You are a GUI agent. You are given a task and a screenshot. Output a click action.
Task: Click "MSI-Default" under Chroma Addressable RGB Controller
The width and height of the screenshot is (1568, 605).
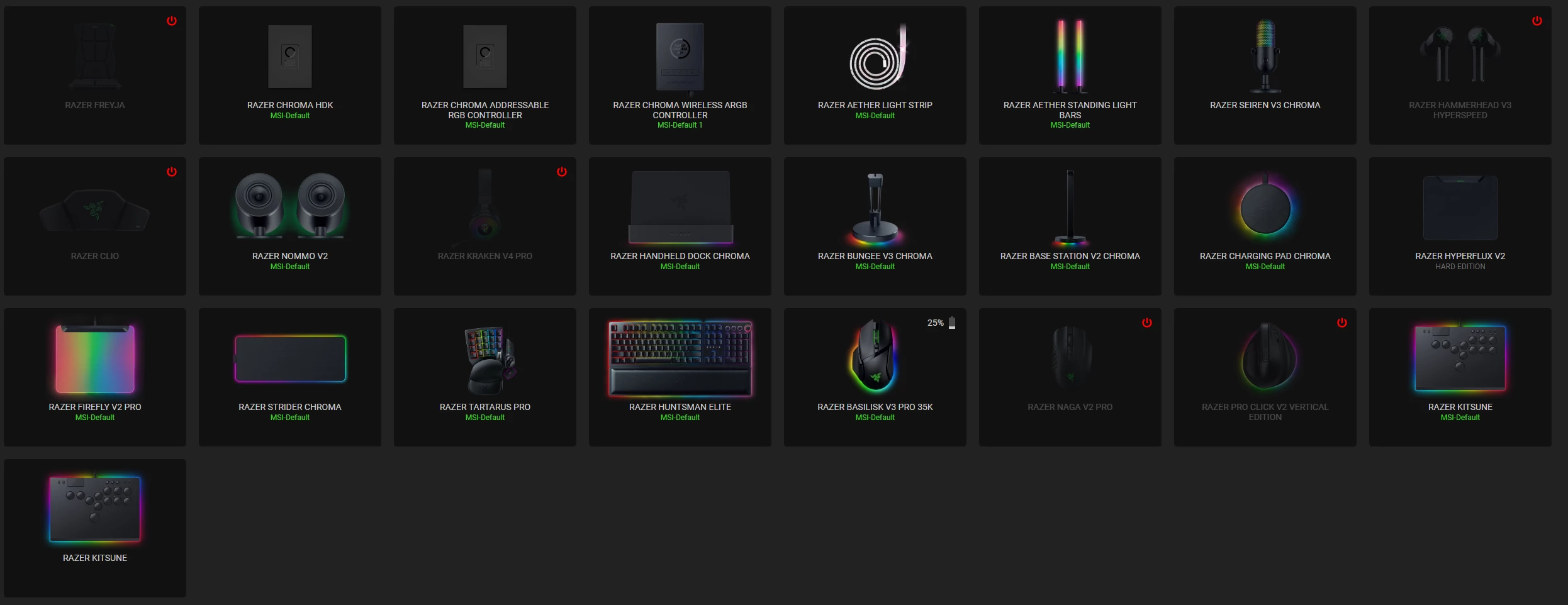485,125
